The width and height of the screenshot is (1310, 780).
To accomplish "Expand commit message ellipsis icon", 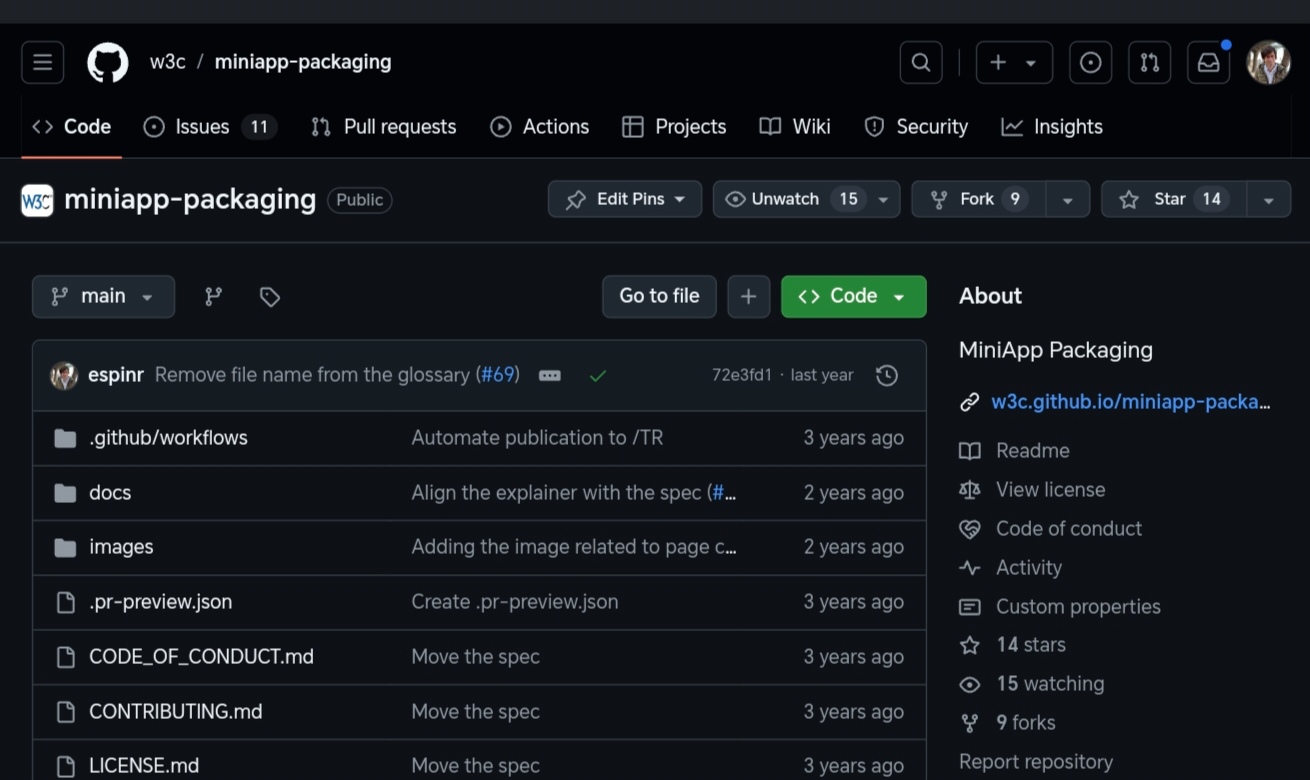I will point(550,376).
